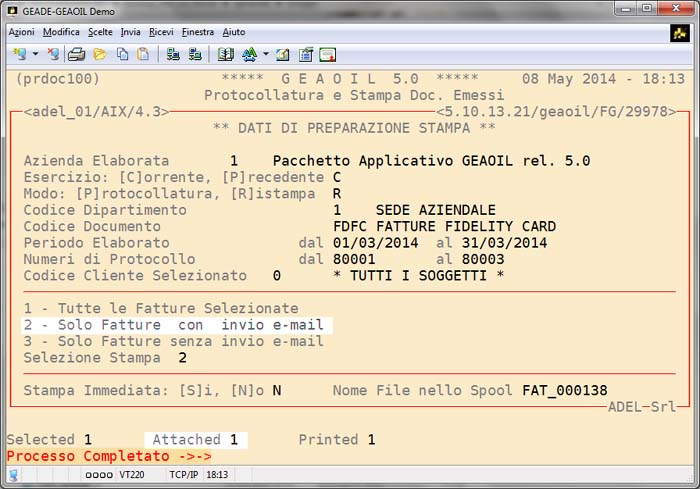Image resolution: width=700 pixels, height=489 pixels.
Task: Click the connection status icon in status bar
Action: 14,476
